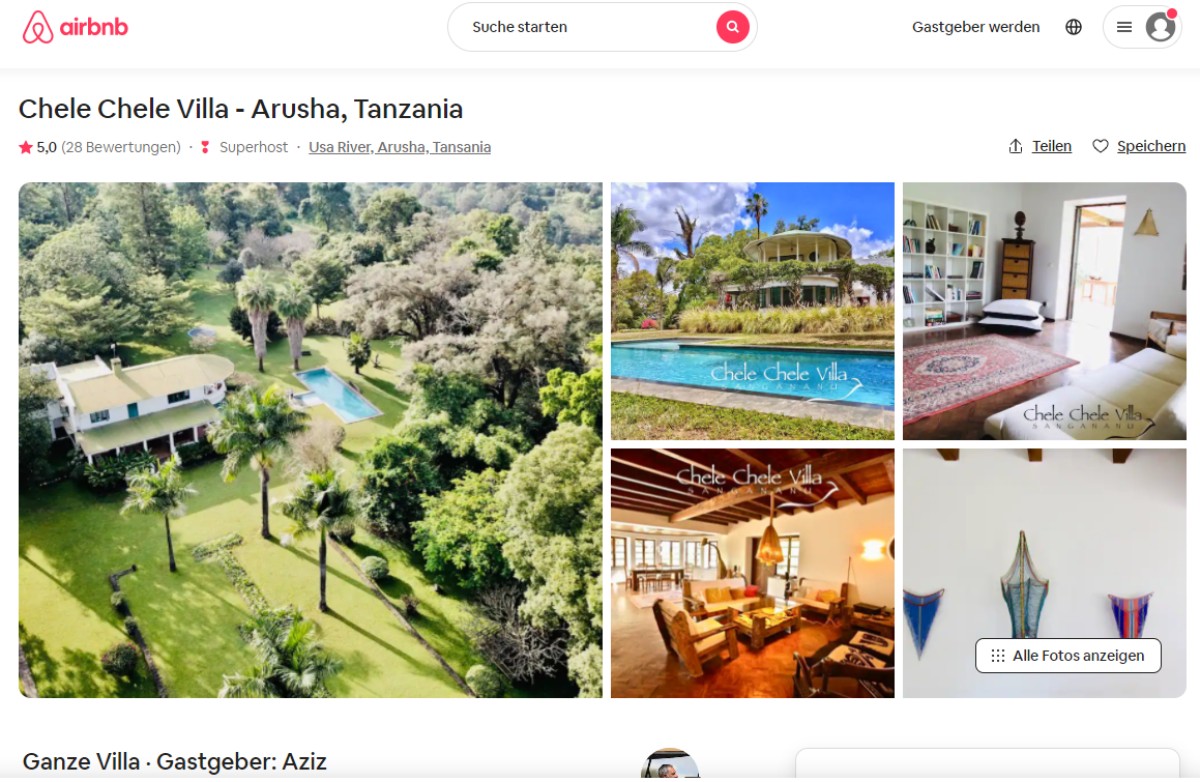Screen dimensions: 1200x782
Task: Click the red search magnifier icon
Action: (732, 27)
